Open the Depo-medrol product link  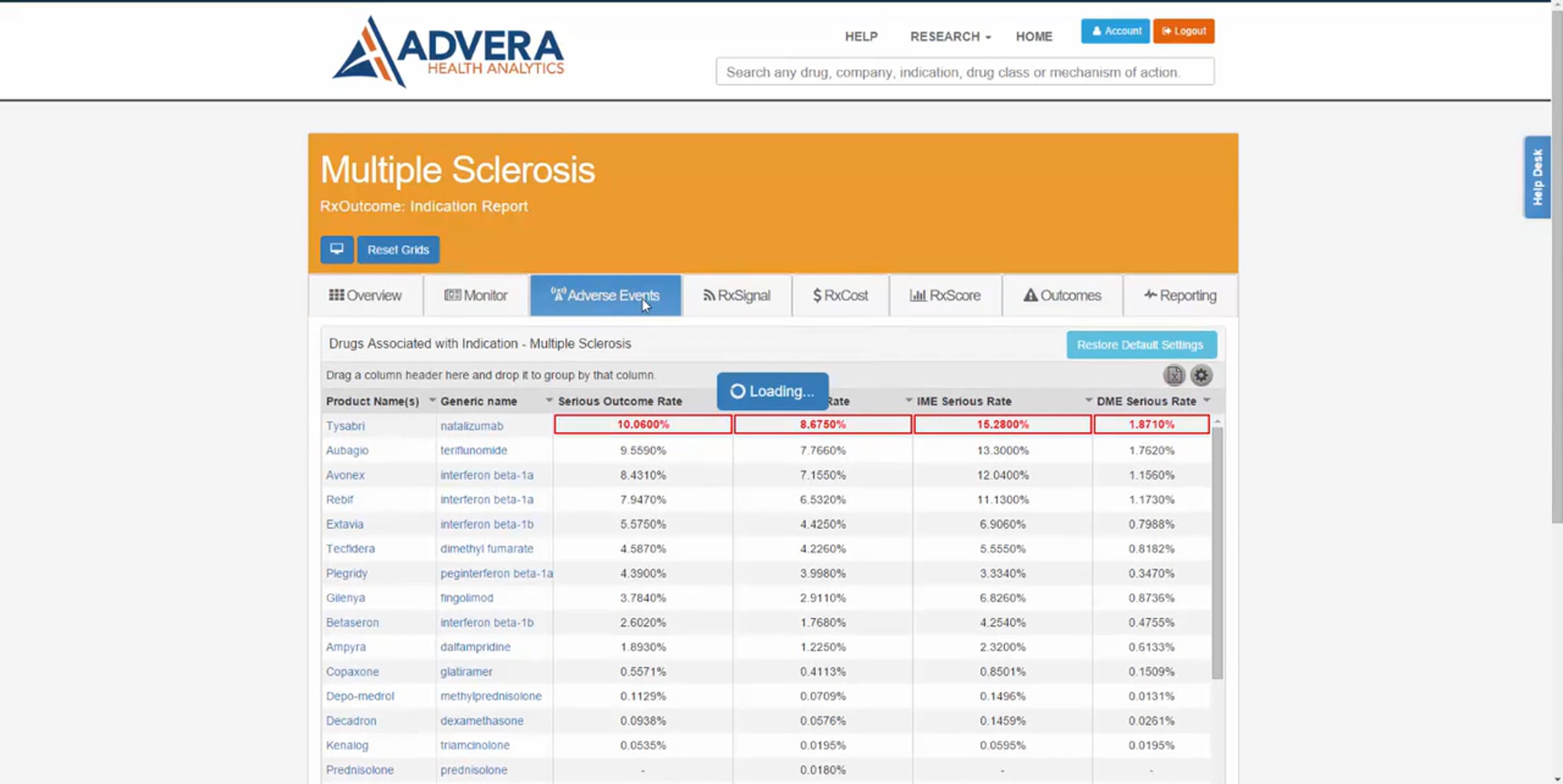tap(360, 696)
